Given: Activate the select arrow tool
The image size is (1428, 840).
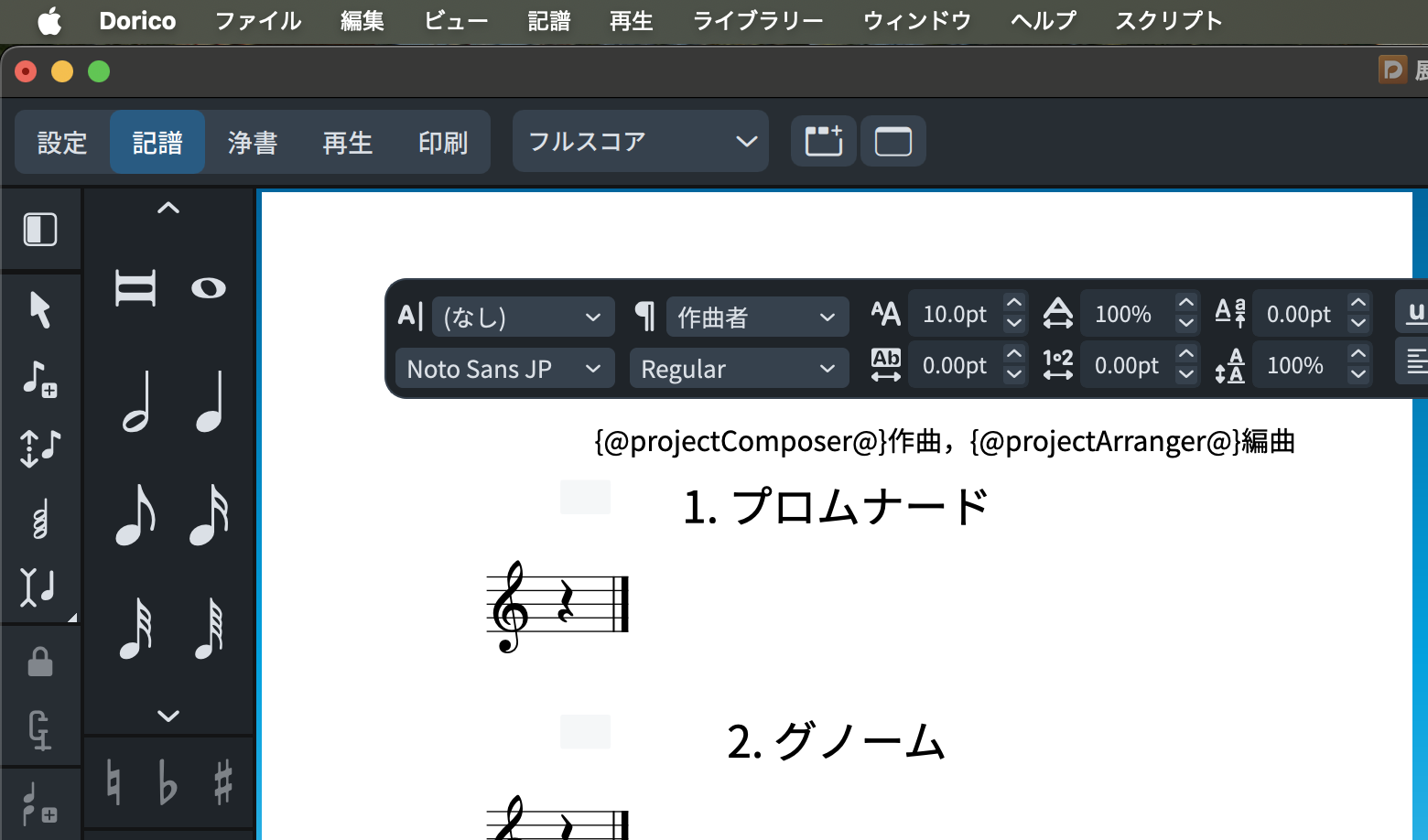Looking at the screenshot, I should click(40, 309).
